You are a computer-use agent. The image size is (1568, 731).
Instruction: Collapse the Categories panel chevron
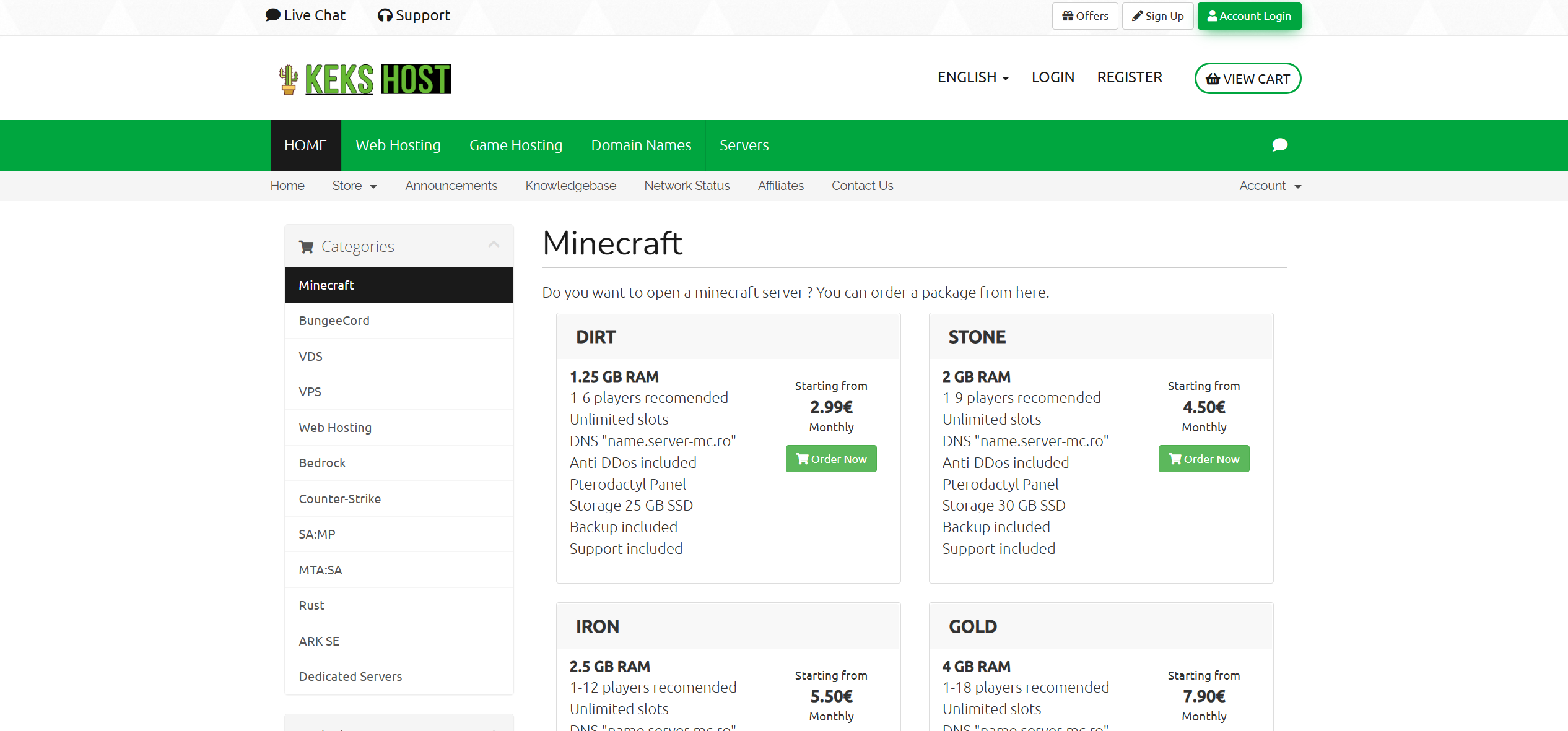(x=494, y=244)
